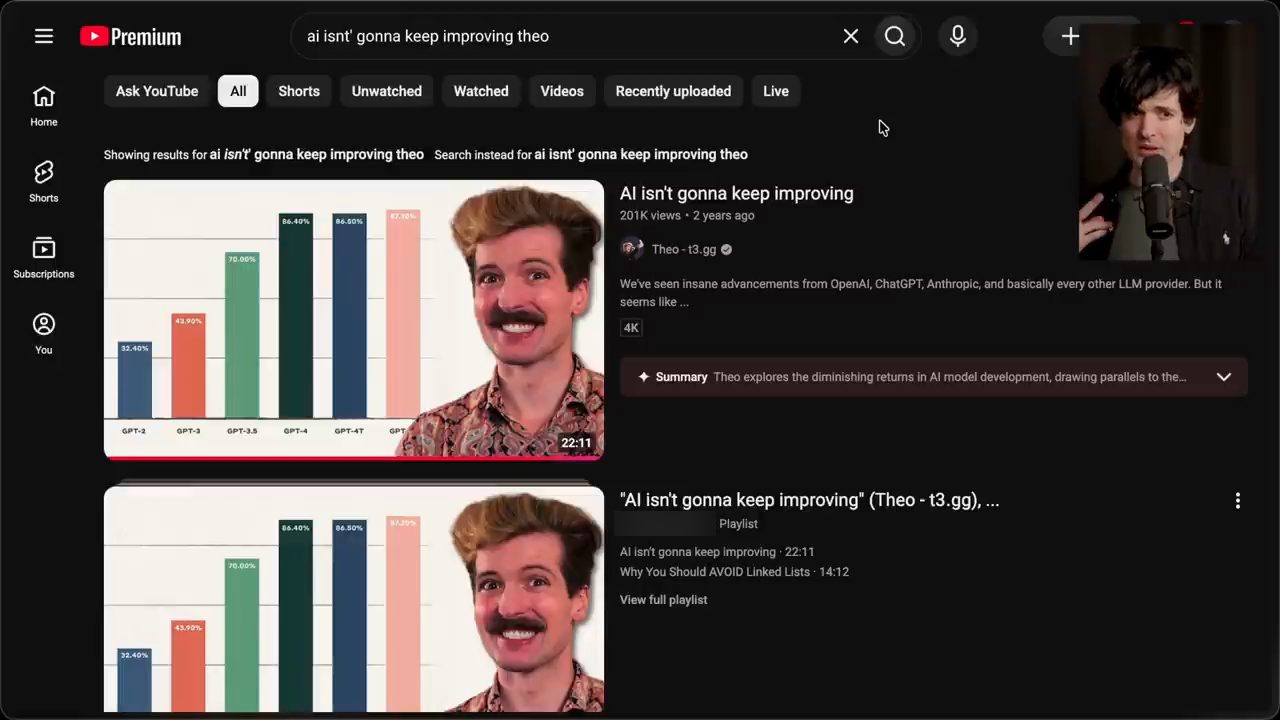Image resolution: width=1280 pixels, height=720 pixels.
Task: Play Why You Should AVOID Linked Lists
Action: click(734, 572)
